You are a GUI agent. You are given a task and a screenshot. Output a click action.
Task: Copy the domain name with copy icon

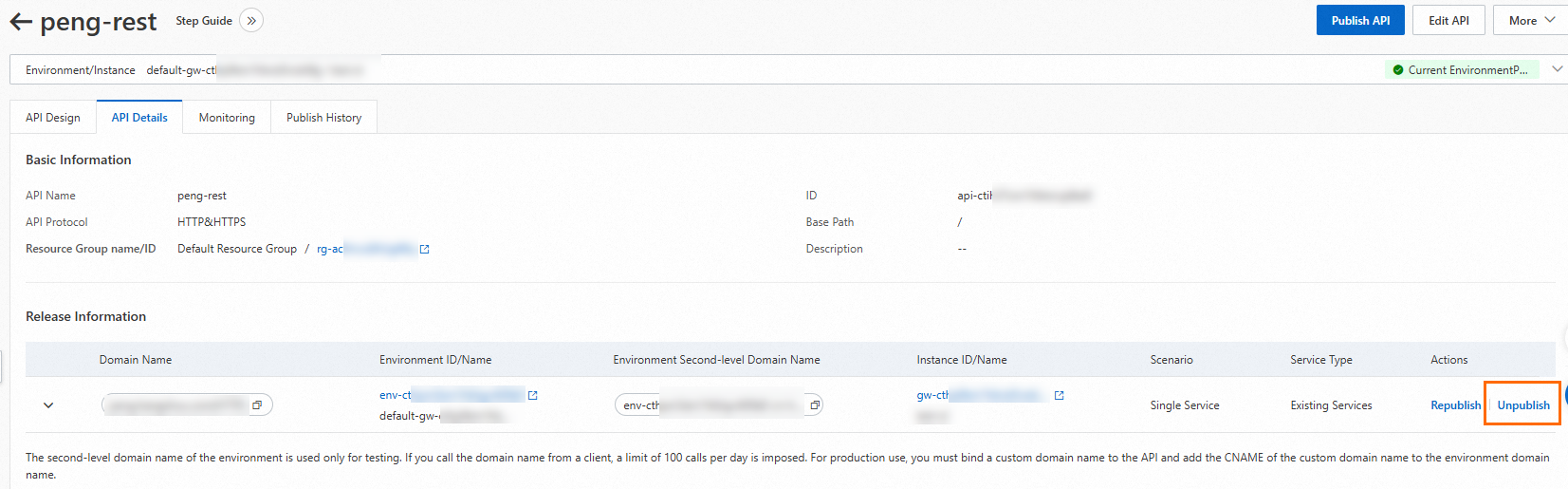point(257,405)
